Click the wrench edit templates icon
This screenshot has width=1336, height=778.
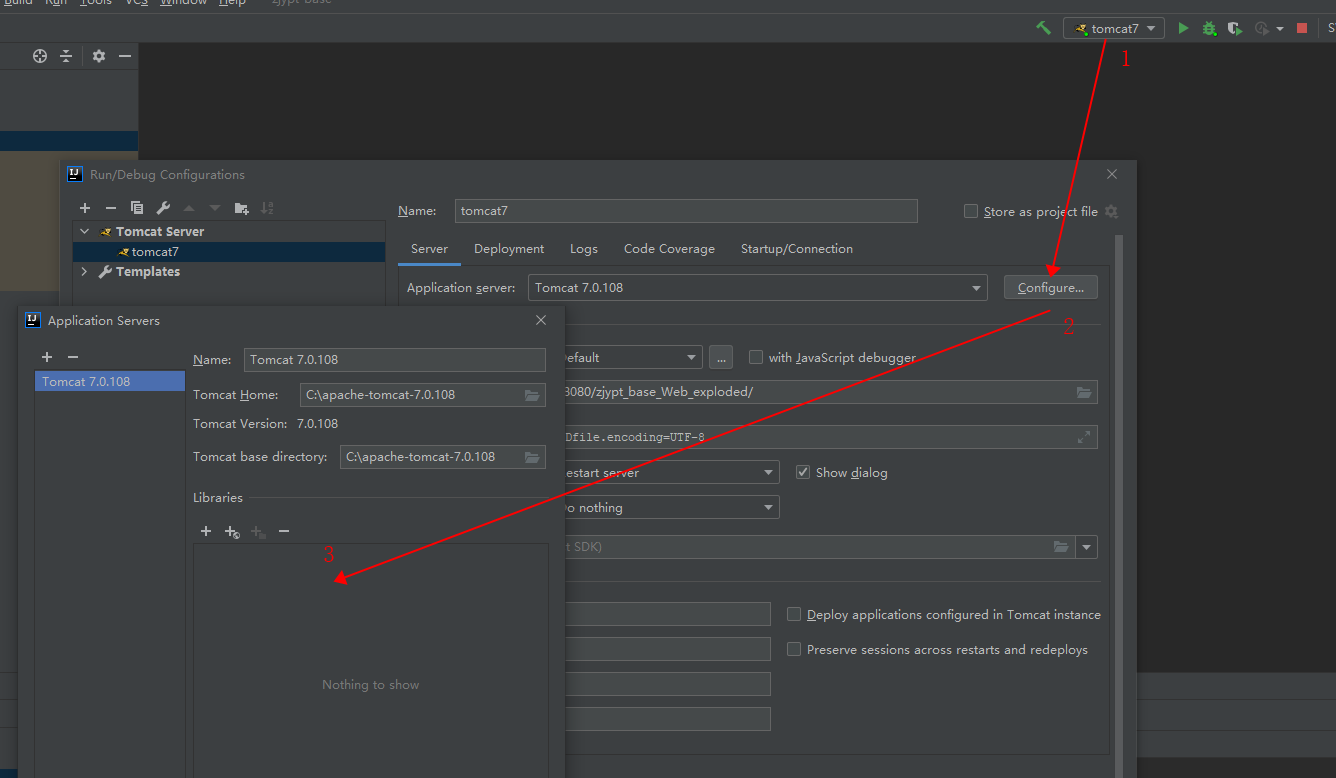tap(163, 208)
